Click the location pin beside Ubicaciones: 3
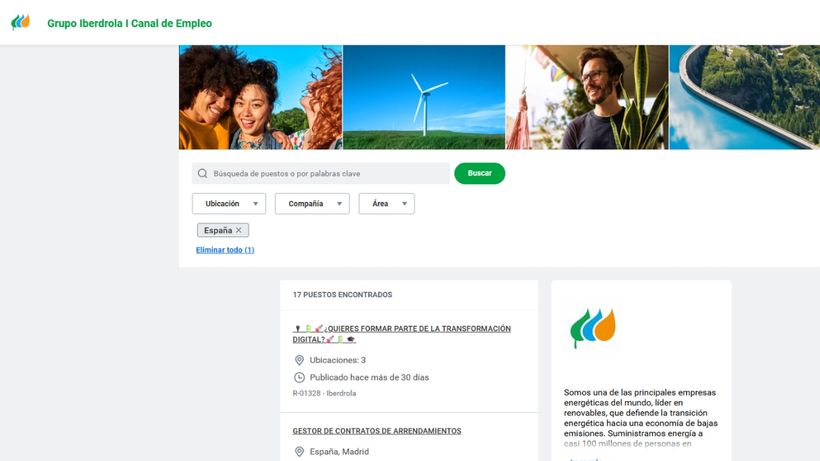The image size is (820, 461). coord(299,360)
